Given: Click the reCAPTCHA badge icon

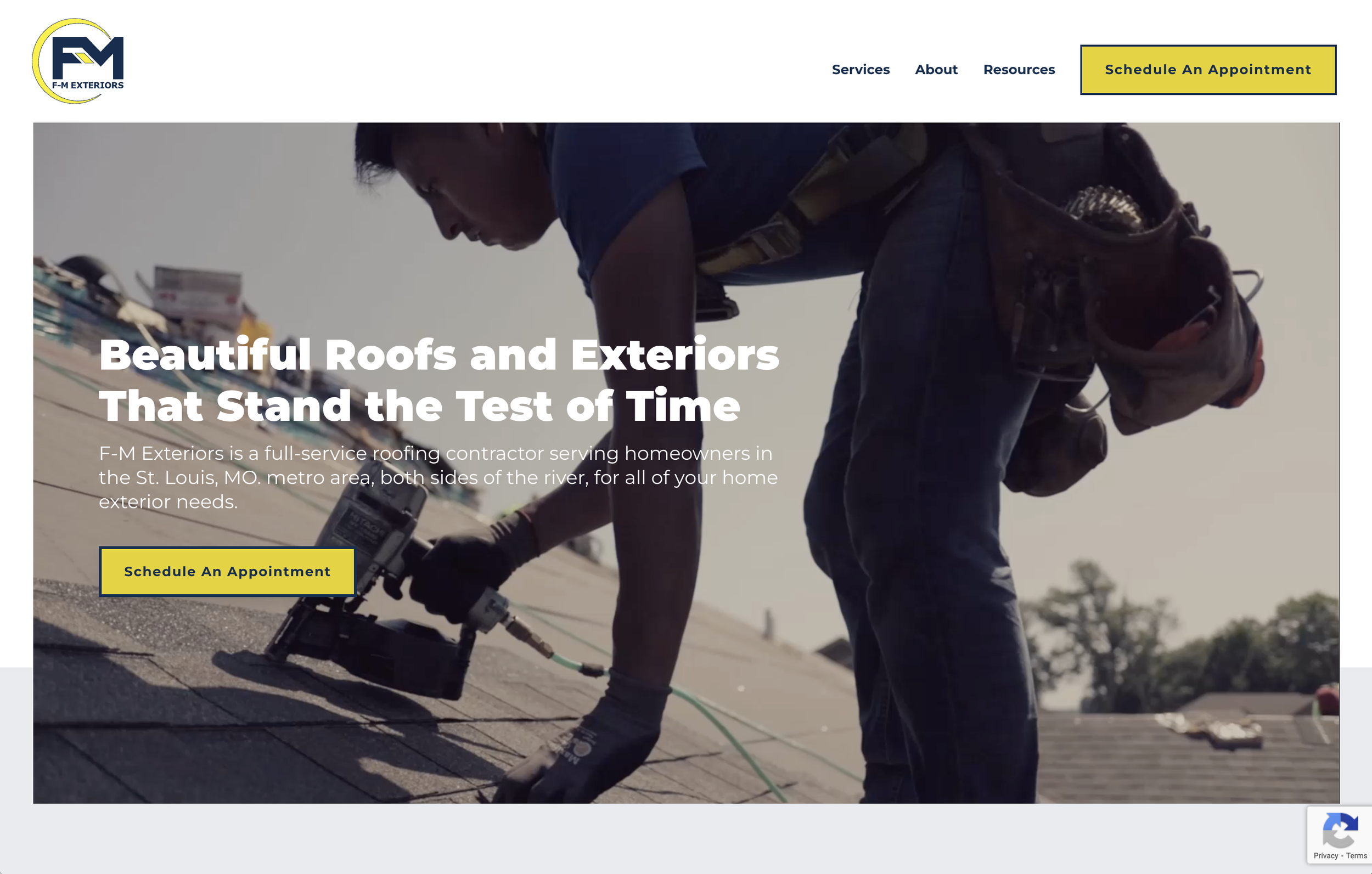Looking at the screenshot, I should (1340, 830).
